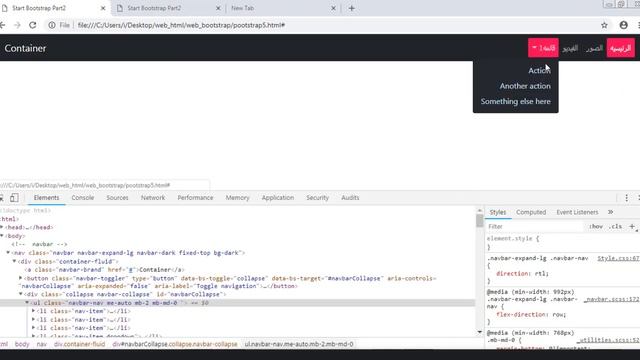Click the red الرئيسية nav button
The width and height of the screenshot is (640, 360).
(x=620, y=48)
